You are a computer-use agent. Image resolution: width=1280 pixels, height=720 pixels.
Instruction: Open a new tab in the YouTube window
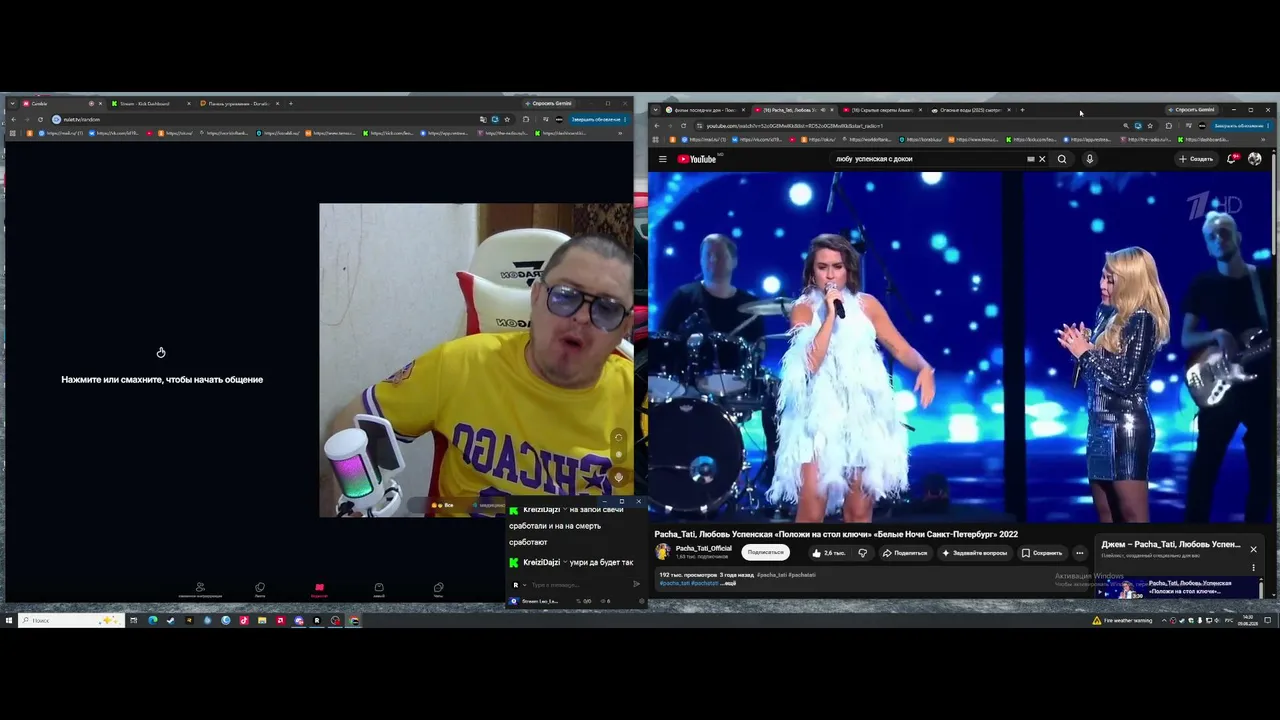pos(1022,110)
